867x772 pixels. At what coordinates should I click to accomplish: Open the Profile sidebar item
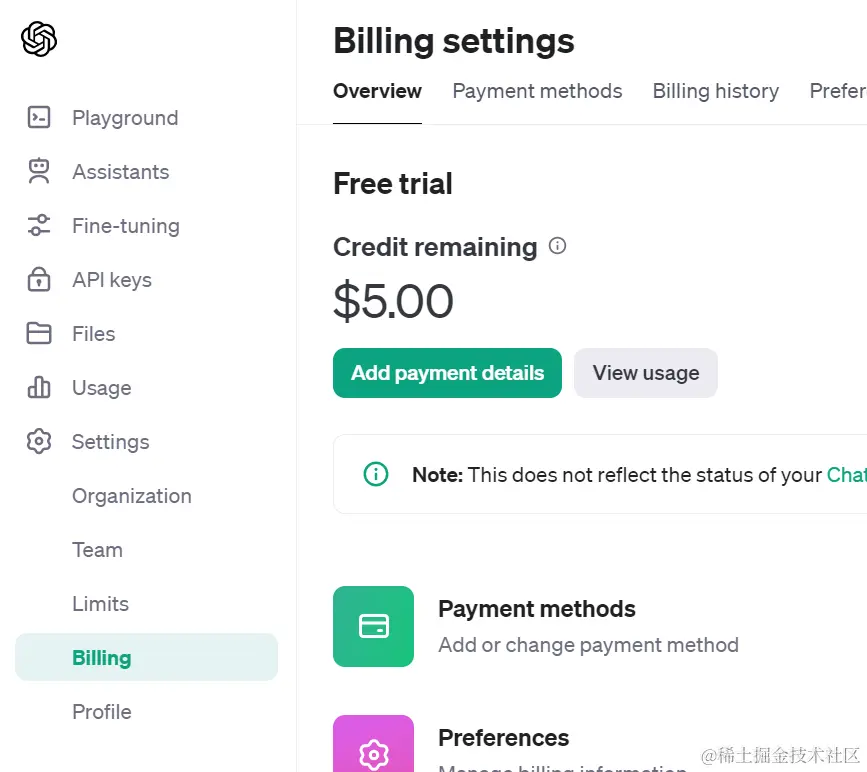click(102, 712)
